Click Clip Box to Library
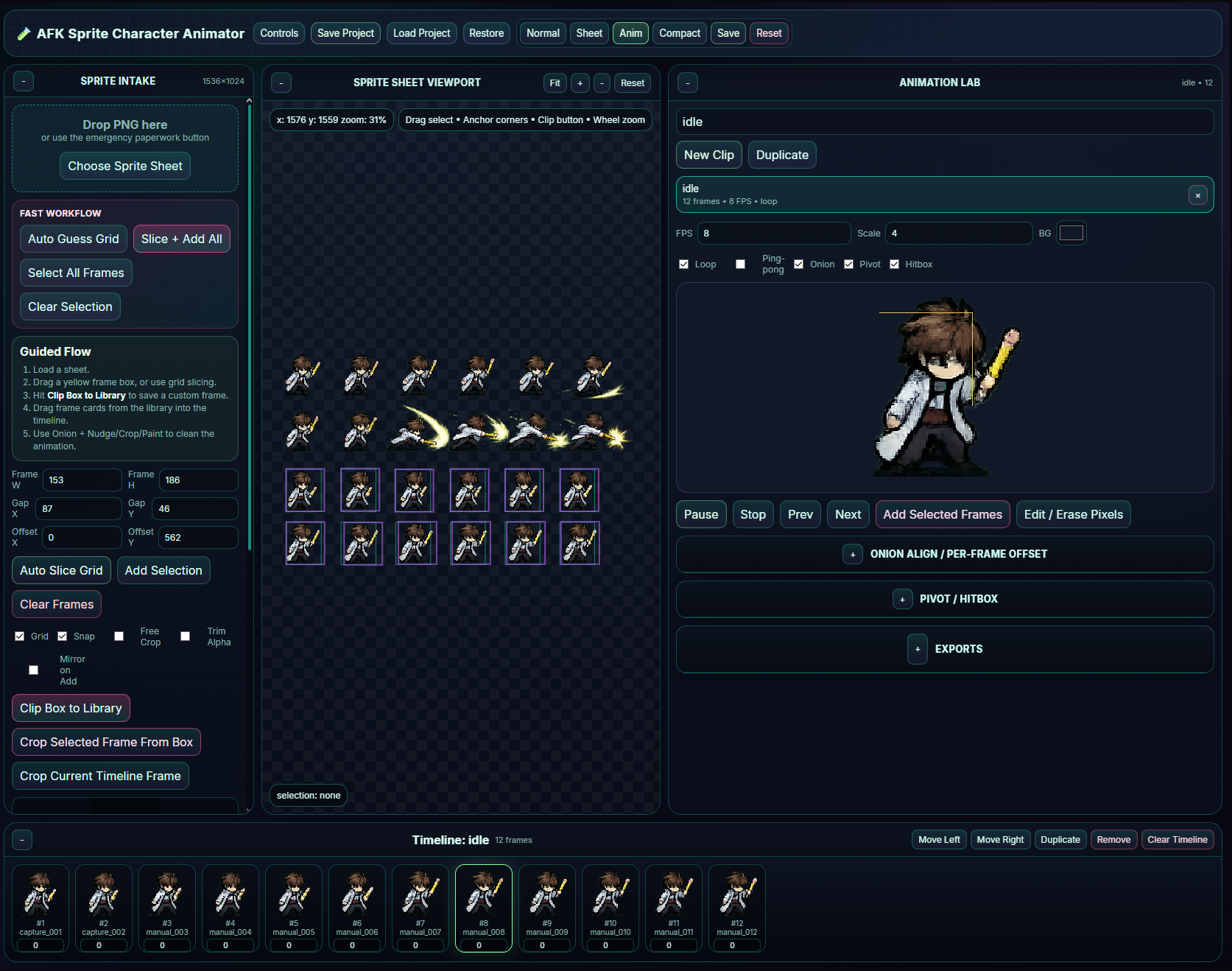1232x971 pixels. pos(71,708)
